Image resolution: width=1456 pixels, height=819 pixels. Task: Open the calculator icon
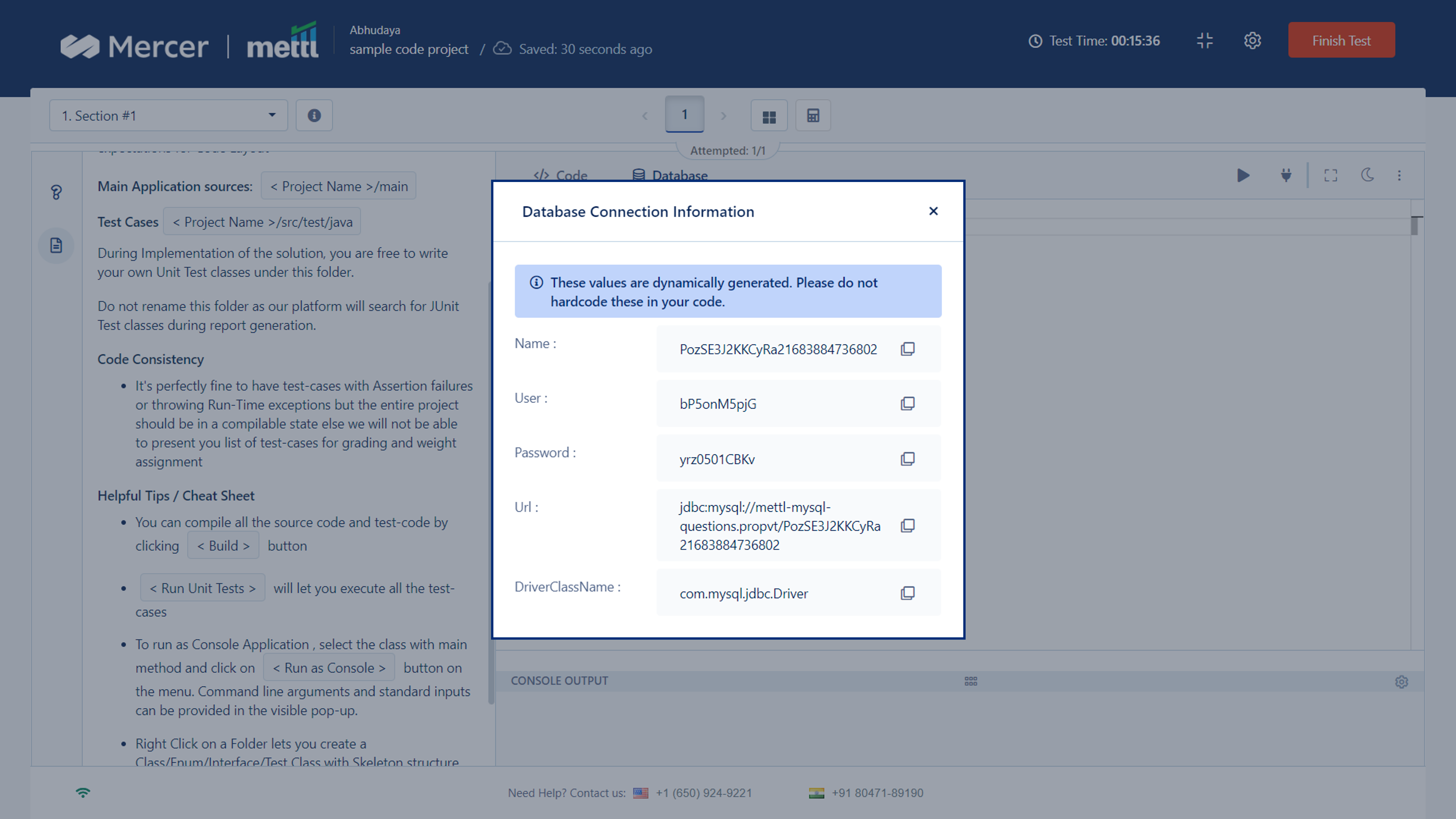click(813, 116)
